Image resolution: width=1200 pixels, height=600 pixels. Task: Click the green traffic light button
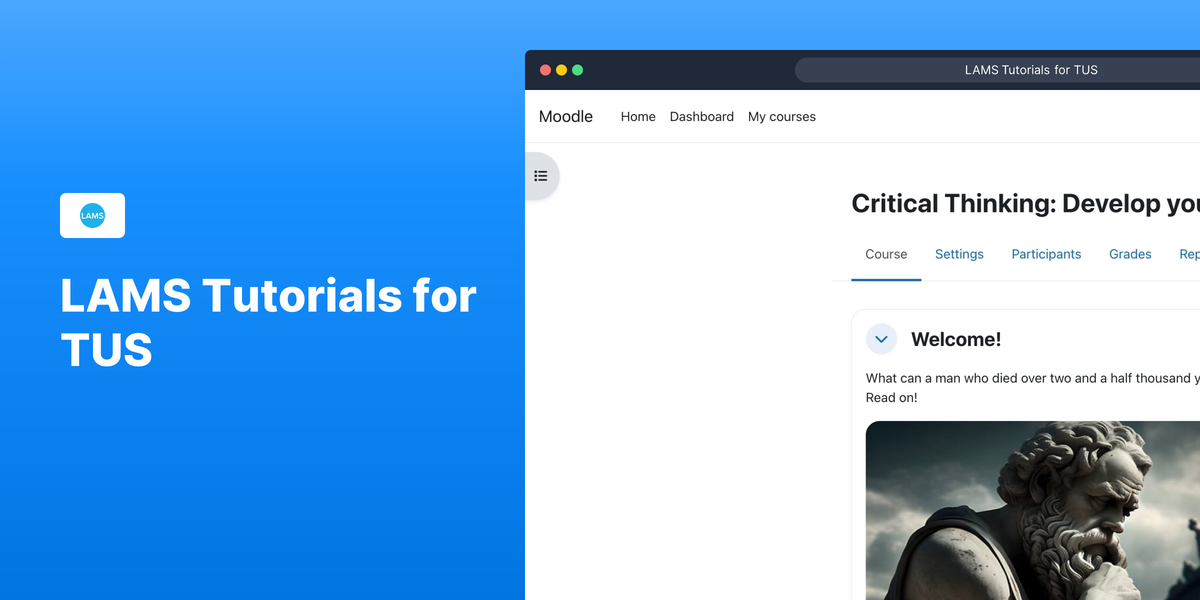coord(577,70)
